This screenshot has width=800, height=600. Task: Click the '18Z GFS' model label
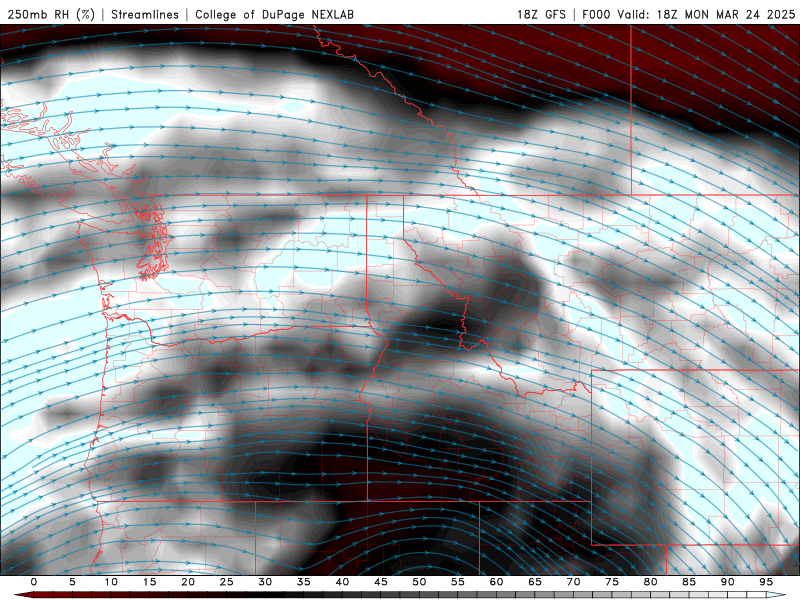click(x=541, y=14)
